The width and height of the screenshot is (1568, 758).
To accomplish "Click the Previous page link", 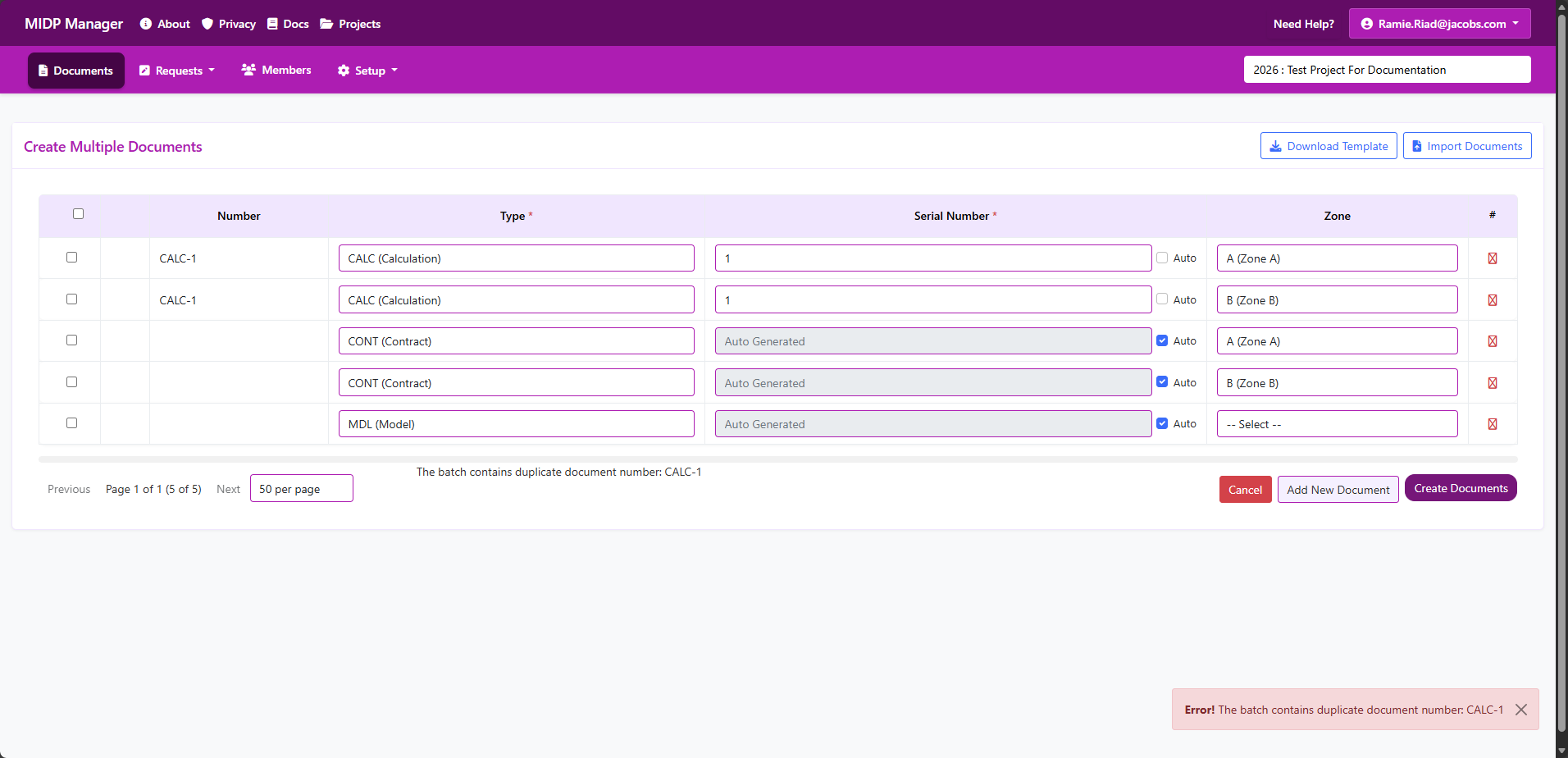I will (x=69, y=489).
